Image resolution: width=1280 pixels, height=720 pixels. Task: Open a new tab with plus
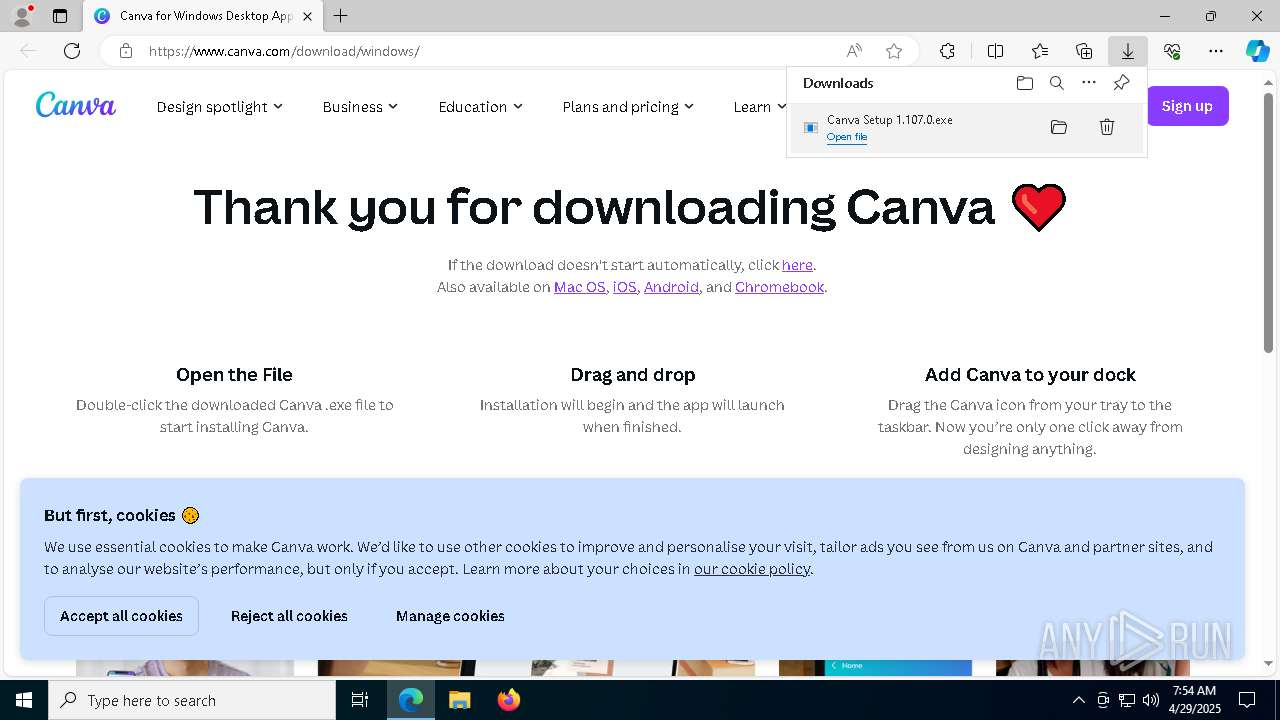[341, 16]
